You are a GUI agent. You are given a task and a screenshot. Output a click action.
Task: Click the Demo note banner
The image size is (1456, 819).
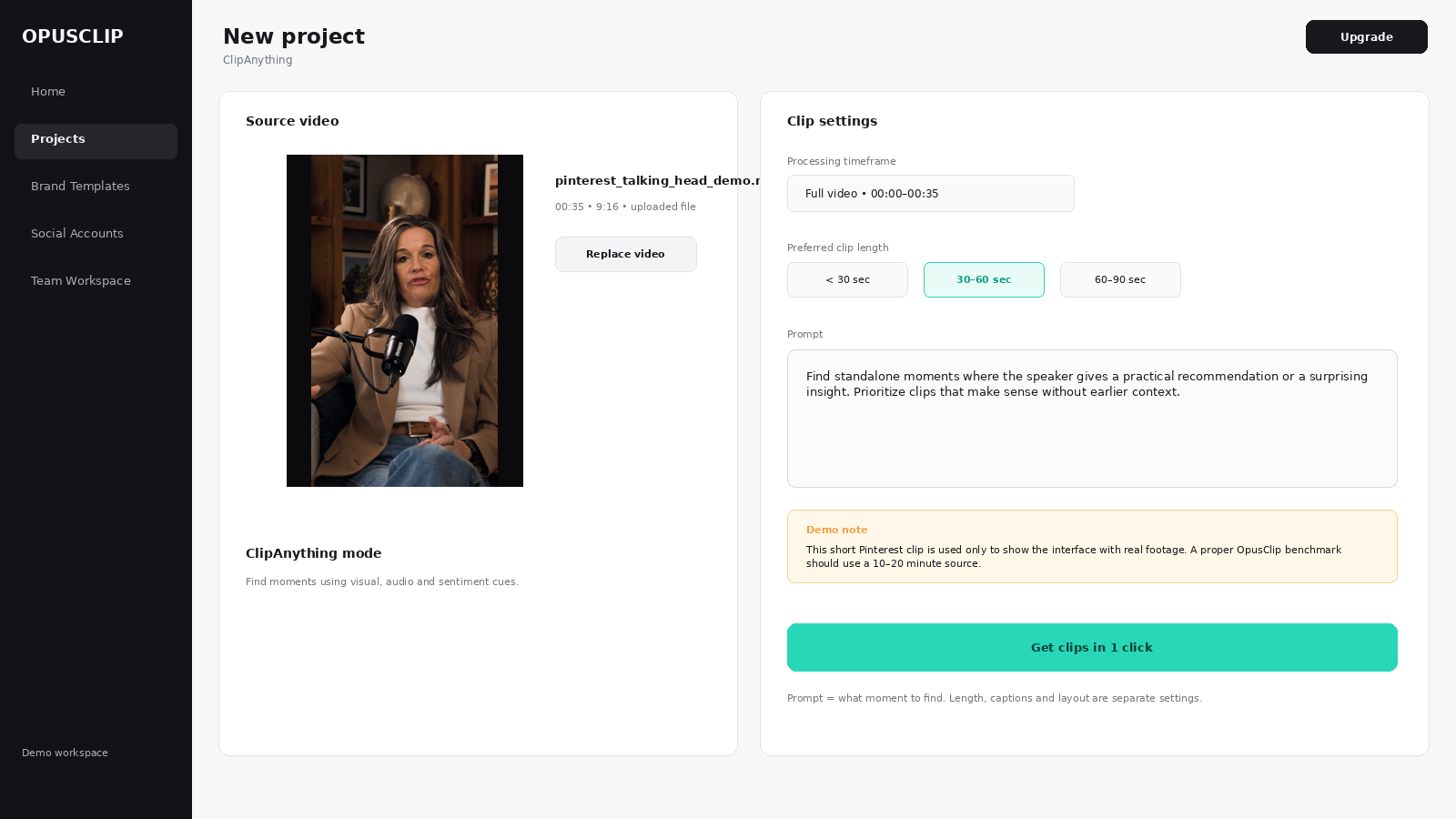(1092, 546)
